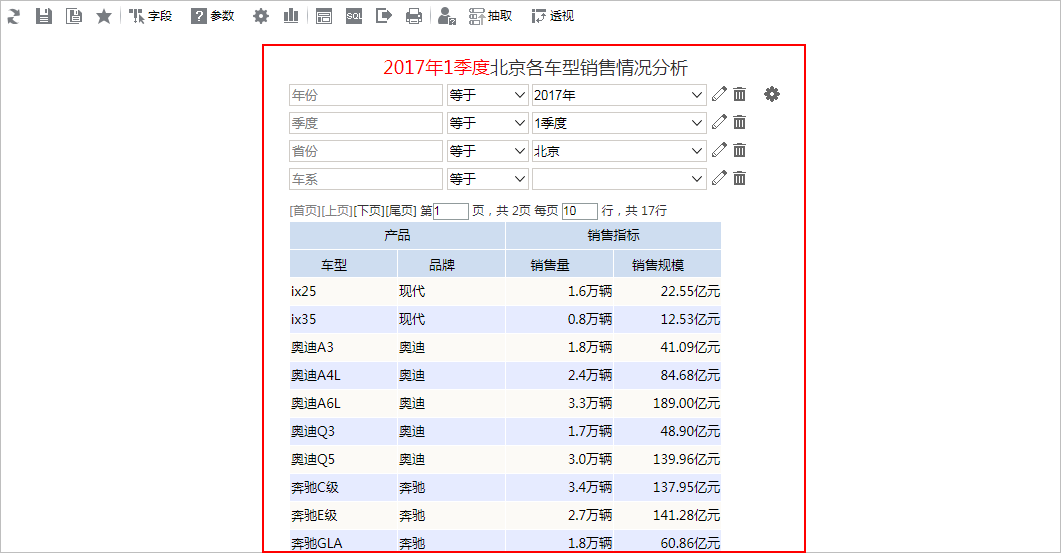Click the 年份 field name box
This screenshot has height=553, width=1061.
[x=366, y=95]
